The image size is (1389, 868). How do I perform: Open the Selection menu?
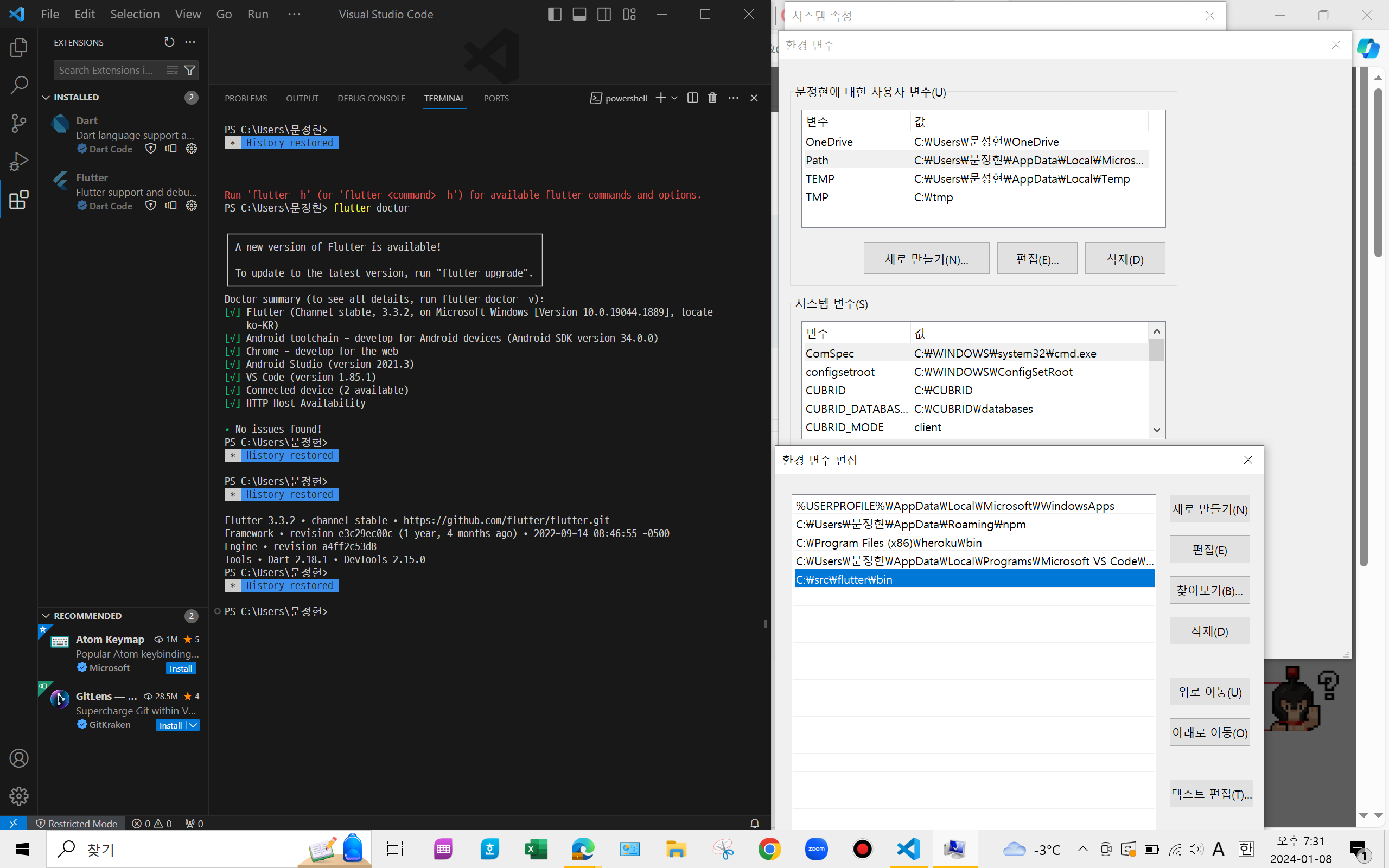pos(135,14)
